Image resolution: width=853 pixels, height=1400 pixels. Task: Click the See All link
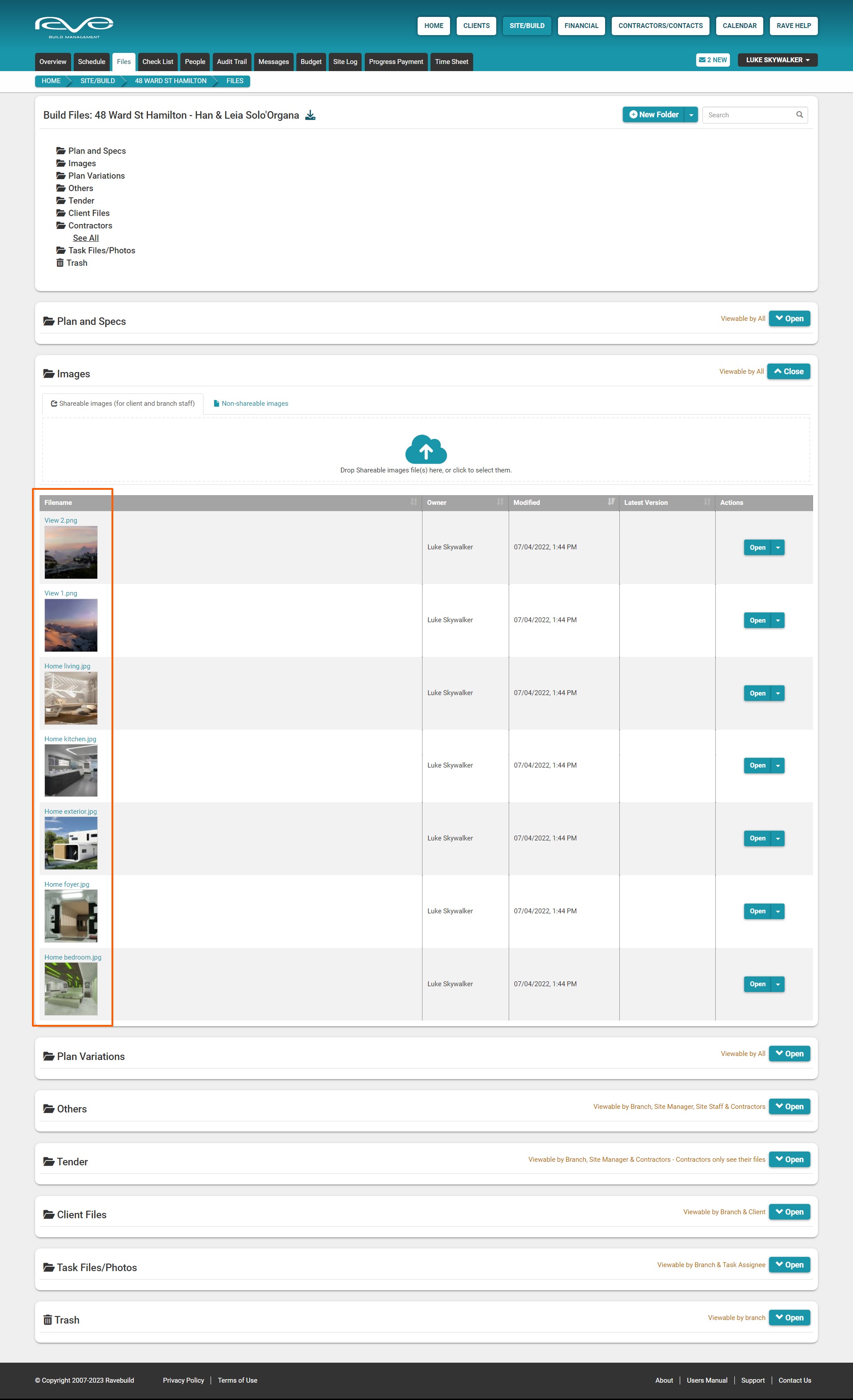coord(86,238)
